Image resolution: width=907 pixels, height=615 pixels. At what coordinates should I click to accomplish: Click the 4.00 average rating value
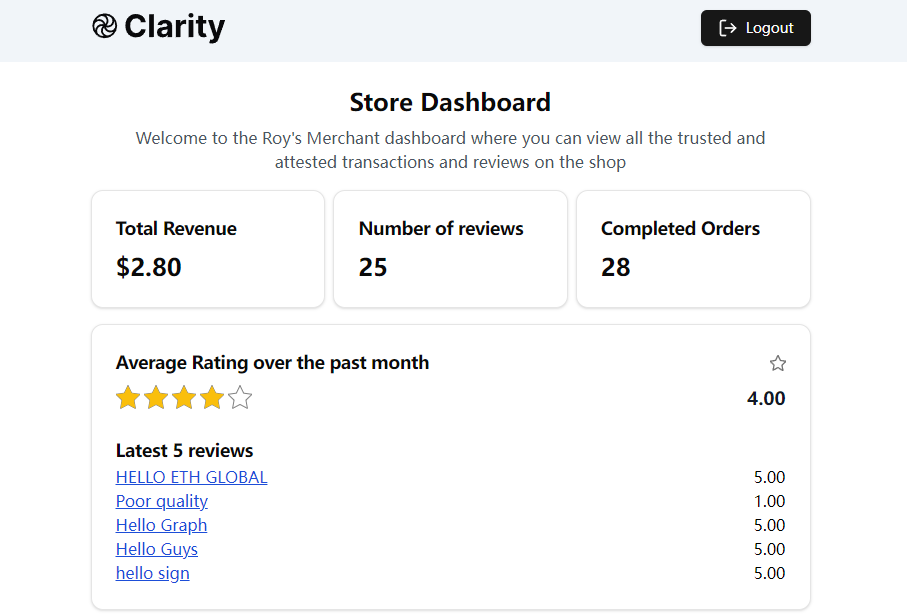[x=766, y=399]
